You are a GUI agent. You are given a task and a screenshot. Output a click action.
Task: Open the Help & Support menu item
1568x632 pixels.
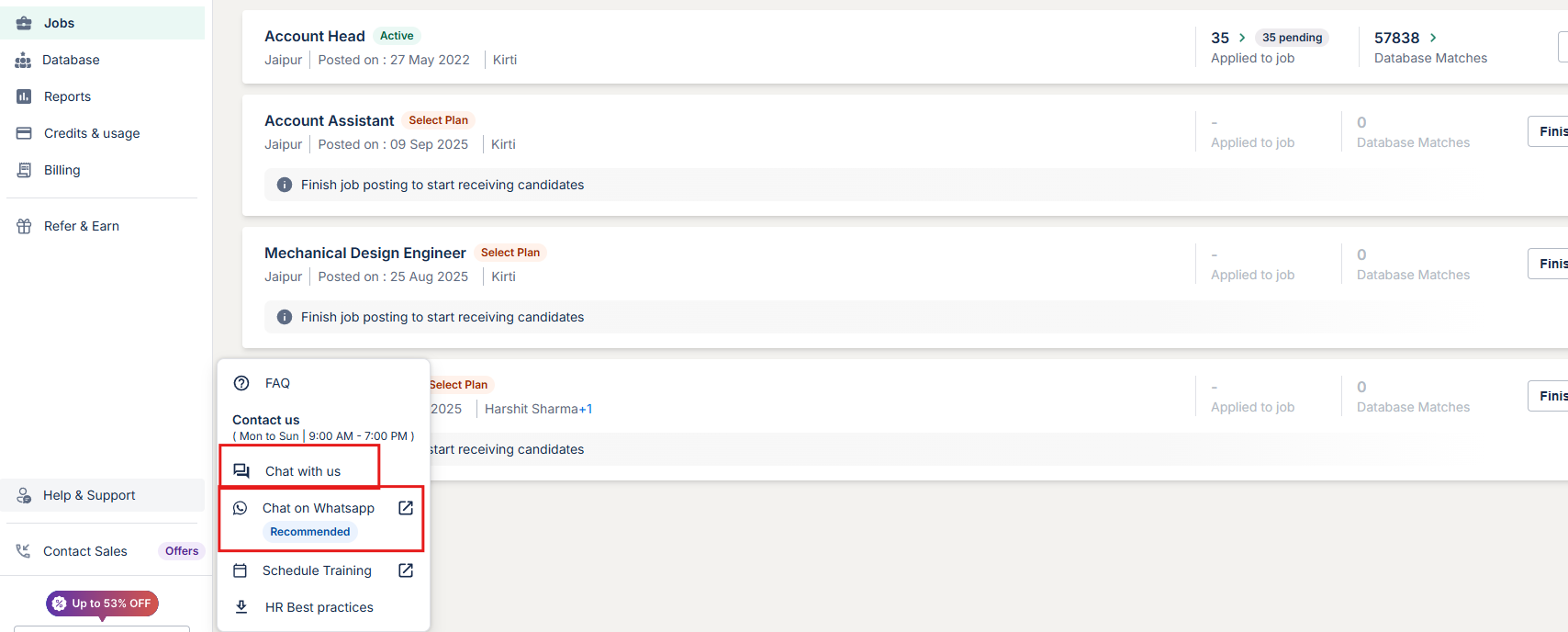(89, 495)
